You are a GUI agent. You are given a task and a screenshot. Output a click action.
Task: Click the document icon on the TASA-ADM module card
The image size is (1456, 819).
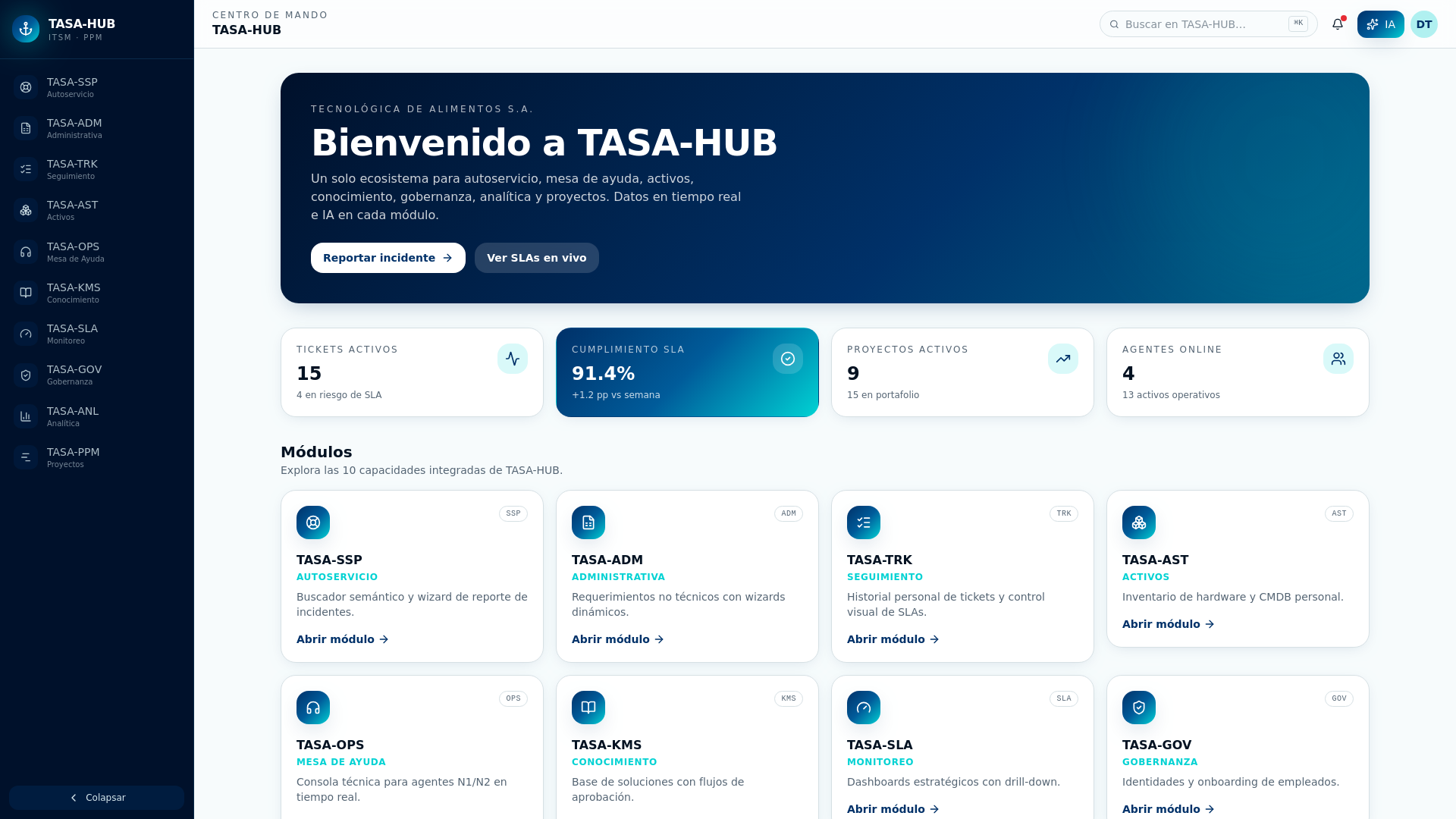click(588, 522)
